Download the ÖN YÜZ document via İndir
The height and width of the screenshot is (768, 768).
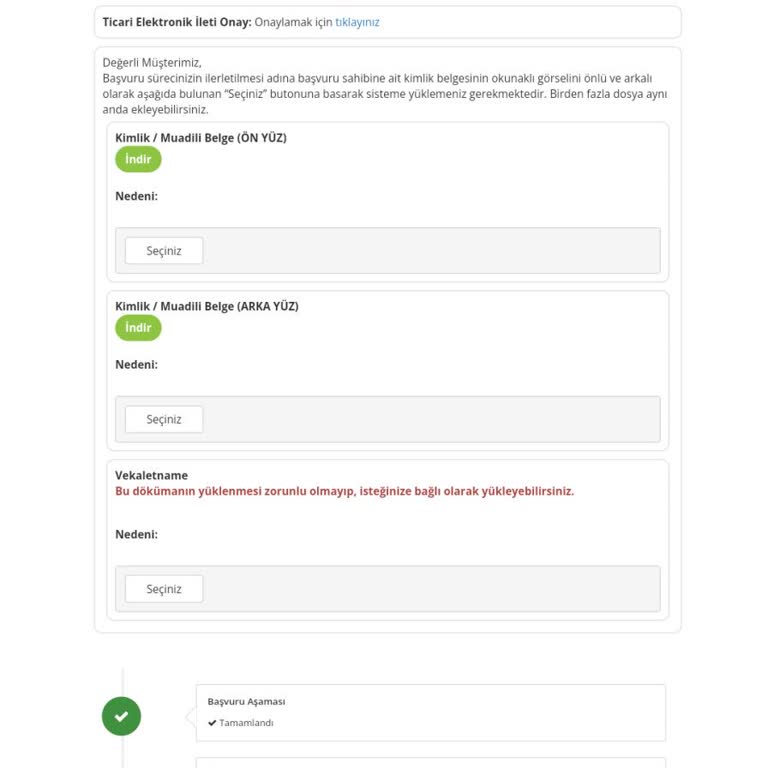(x=138, y=159)
